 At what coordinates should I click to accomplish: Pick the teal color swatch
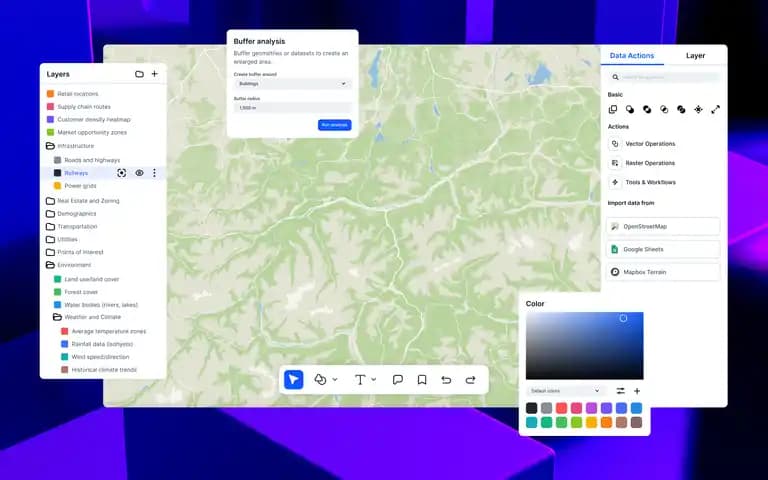coord(531,422)
